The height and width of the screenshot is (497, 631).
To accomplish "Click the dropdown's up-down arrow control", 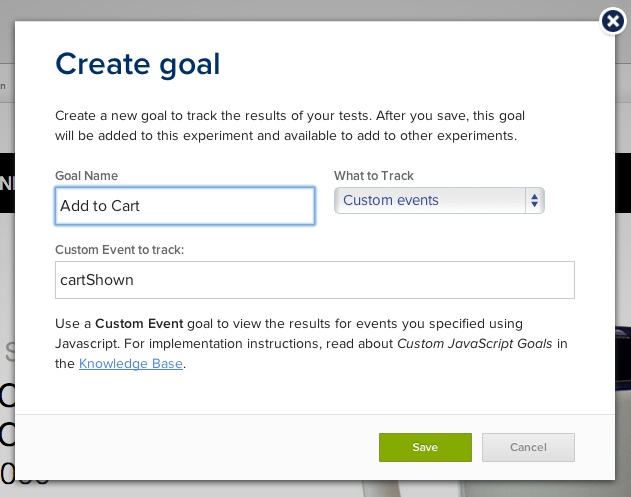I will [x=535, y=201].
